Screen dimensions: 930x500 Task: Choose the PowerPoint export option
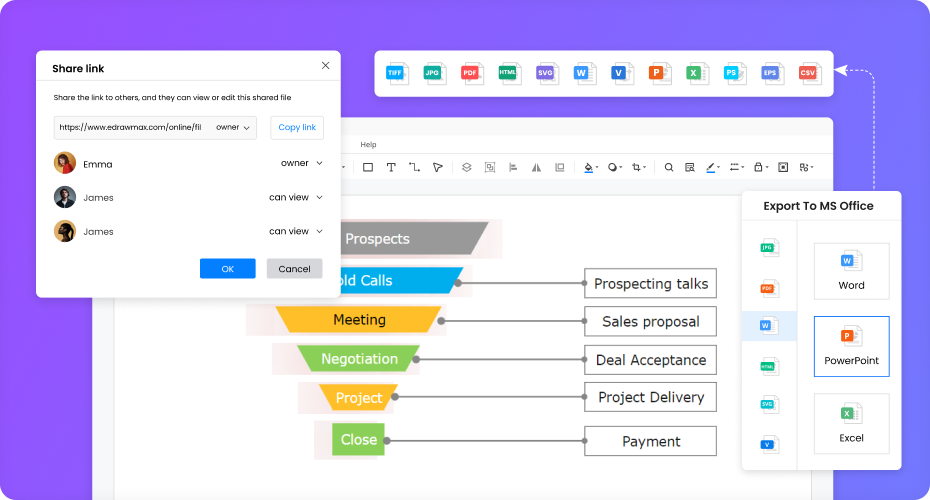(x=851, y=346)
